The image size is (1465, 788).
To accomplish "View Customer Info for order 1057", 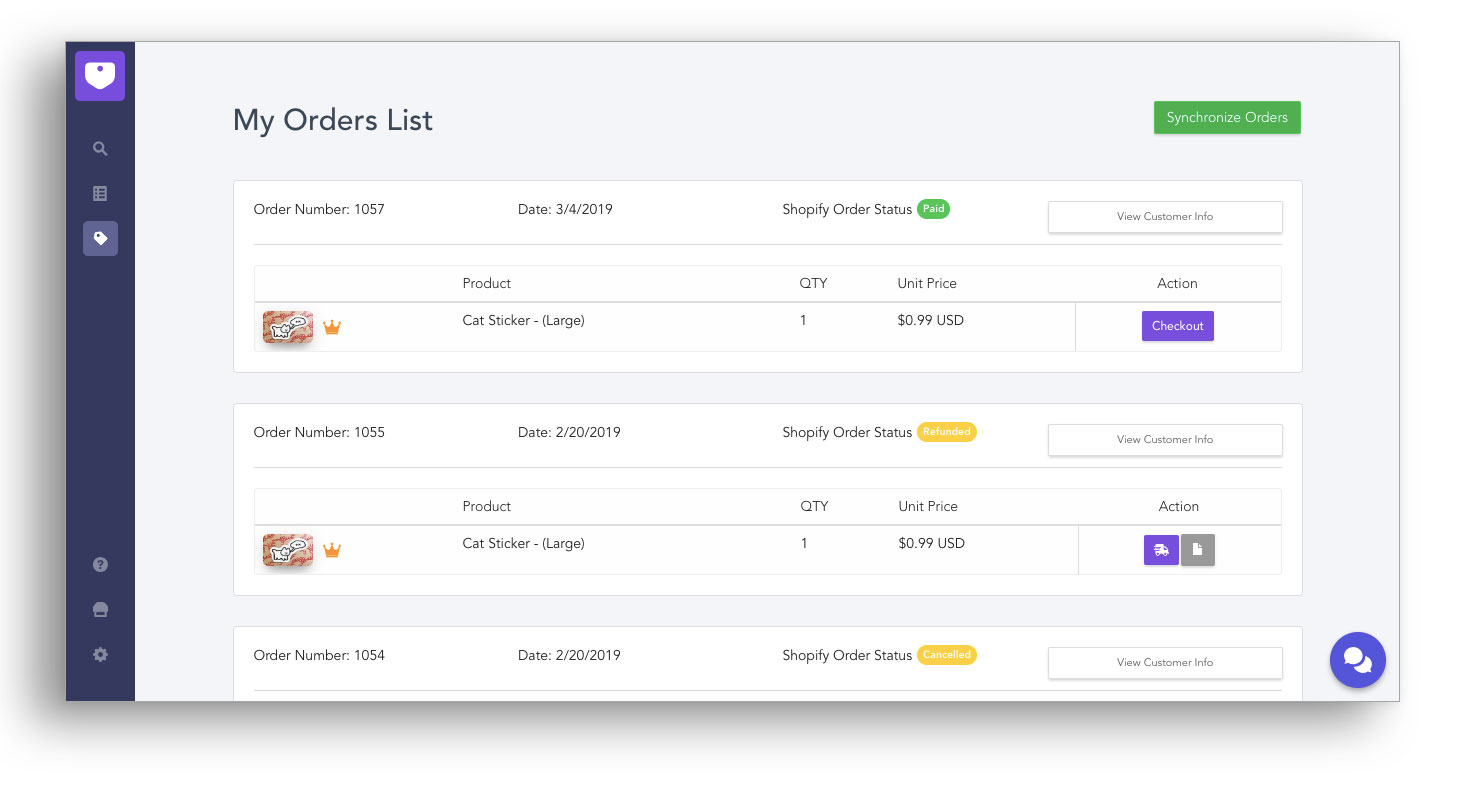I will [1165, 216].
